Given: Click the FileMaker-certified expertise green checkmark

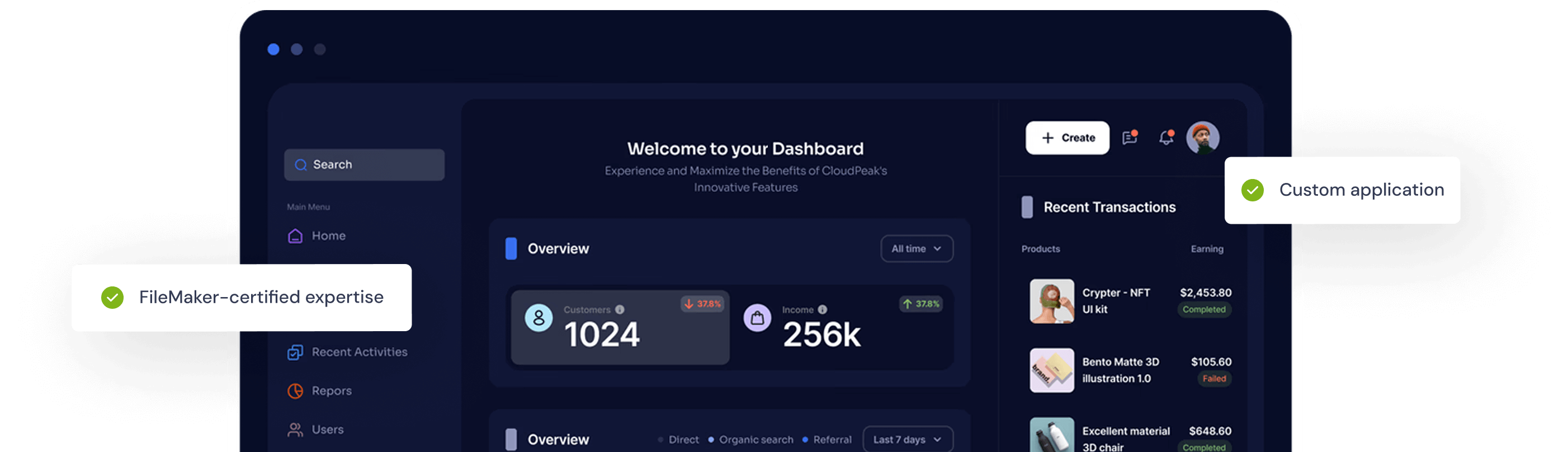Looking at the screenshot, I should point(112,298).
